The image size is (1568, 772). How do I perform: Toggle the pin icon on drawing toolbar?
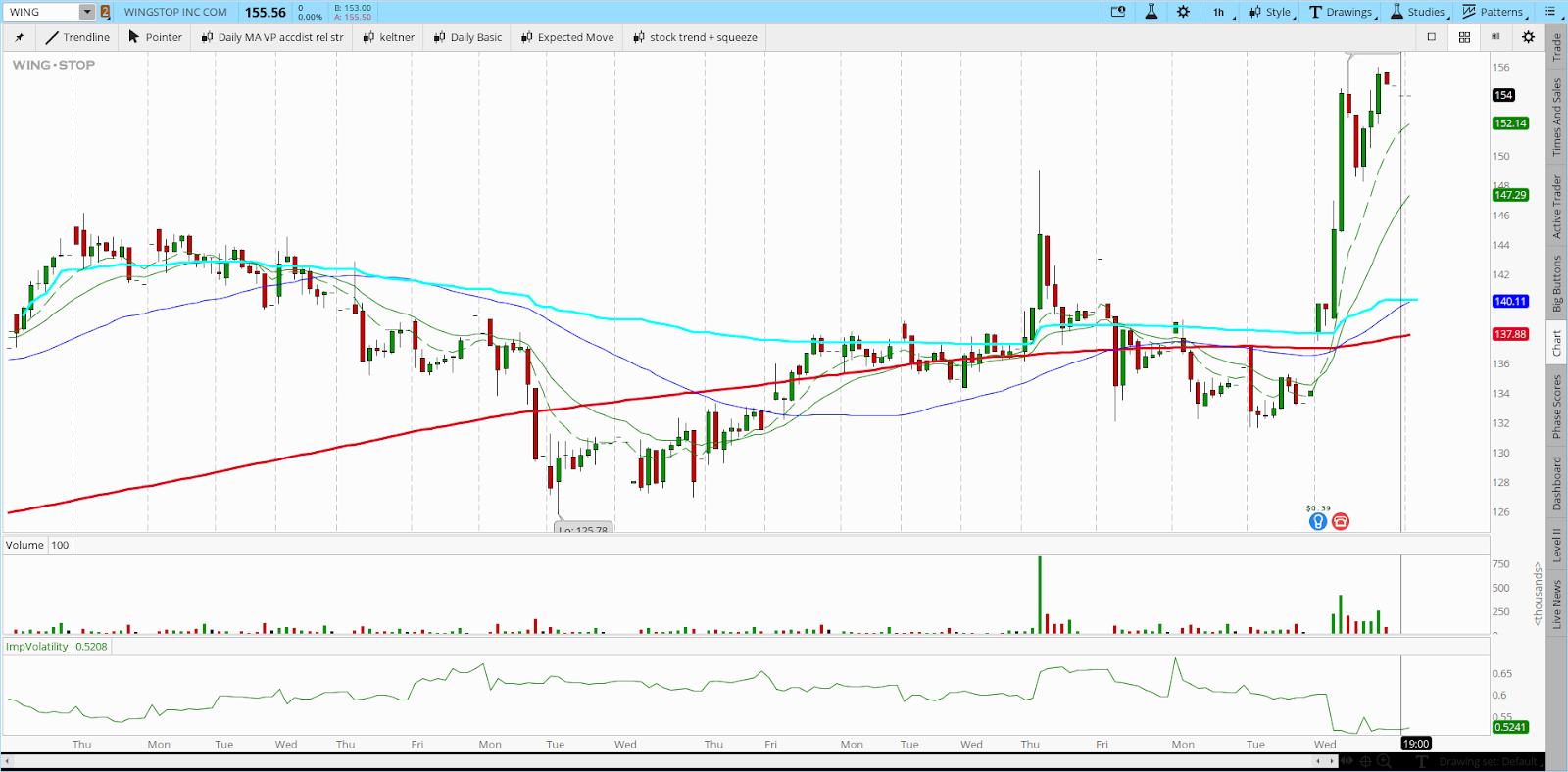point(19,37)
